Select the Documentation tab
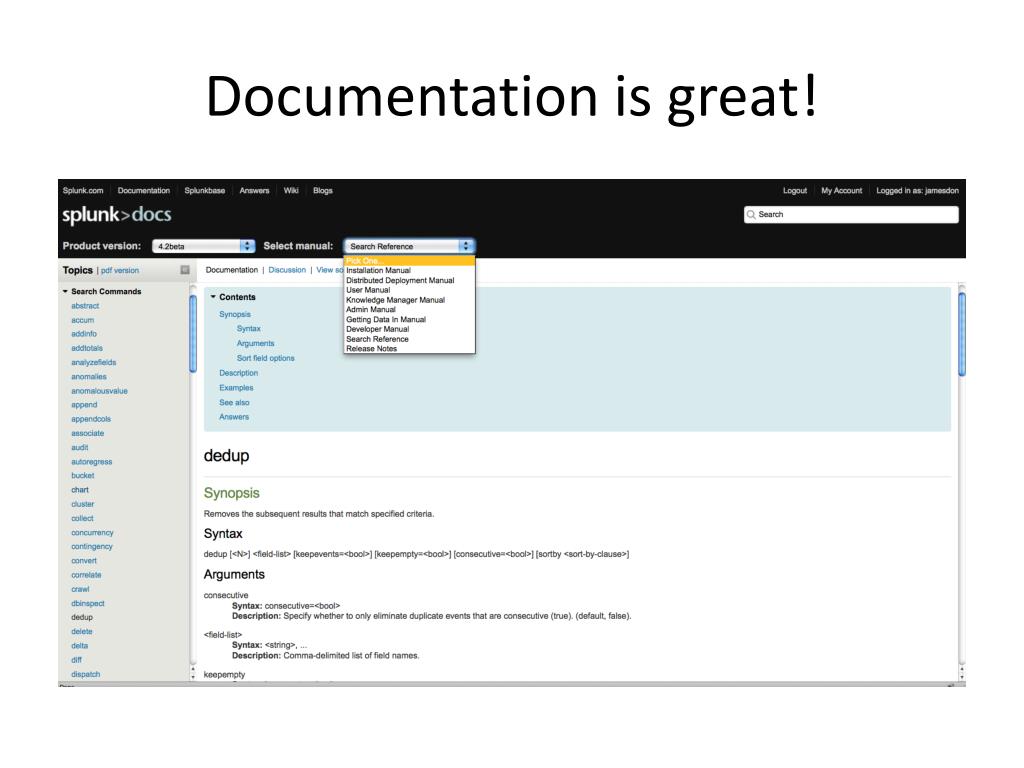Image resolution: width=1024 pixels, height=768 pixels. pos(231,270)
